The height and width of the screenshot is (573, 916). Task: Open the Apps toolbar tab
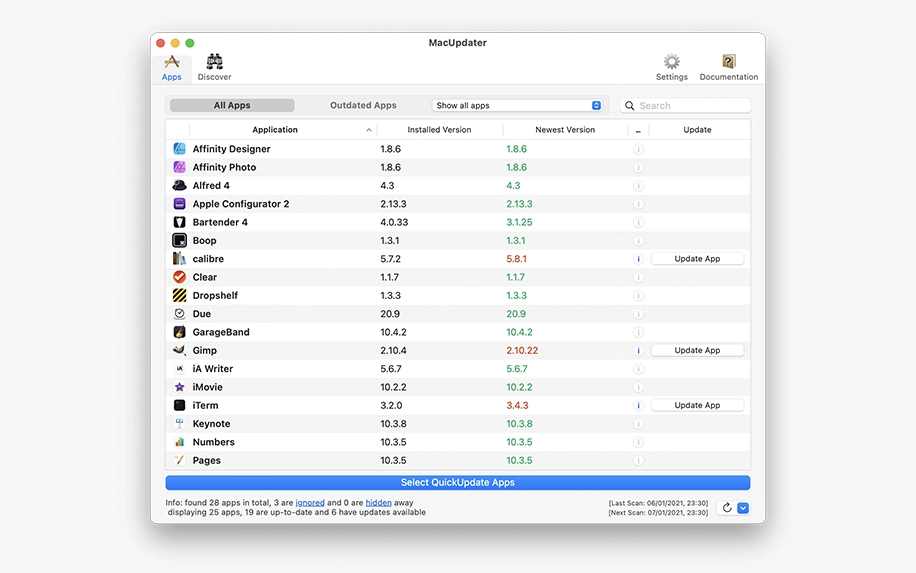172,68
